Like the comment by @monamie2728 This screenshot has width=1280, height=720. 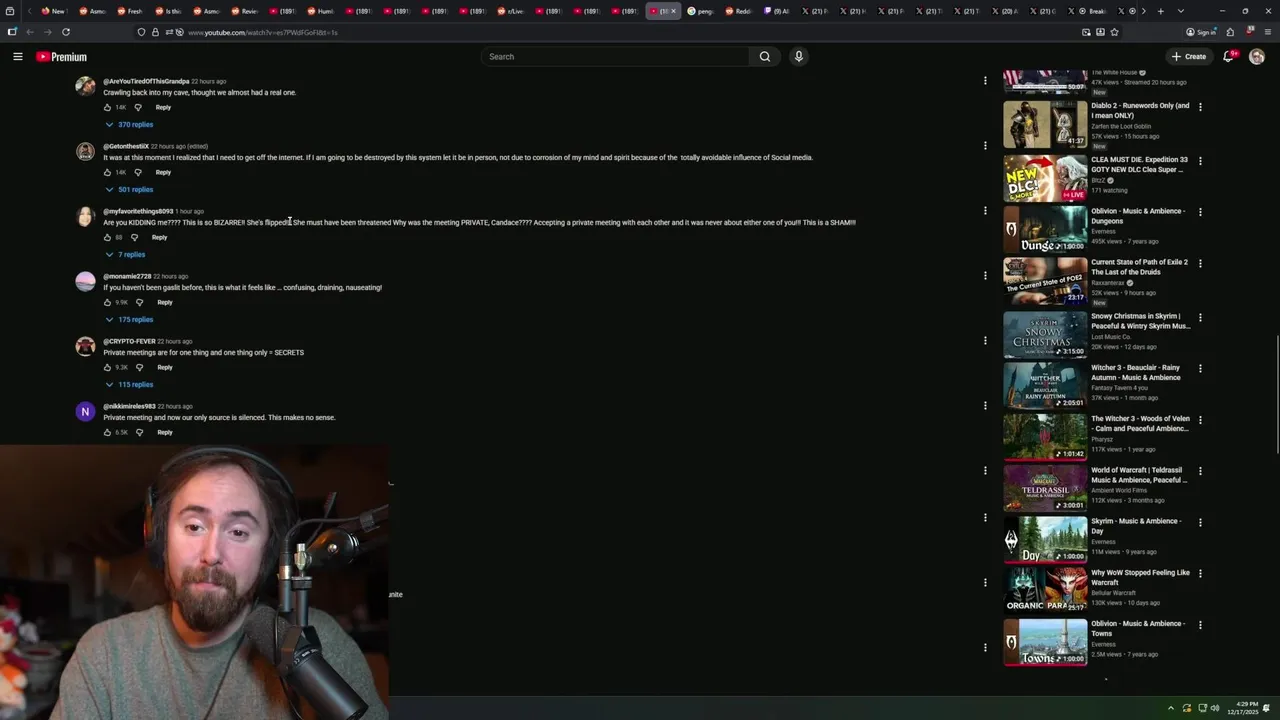[x=108, y=302]
